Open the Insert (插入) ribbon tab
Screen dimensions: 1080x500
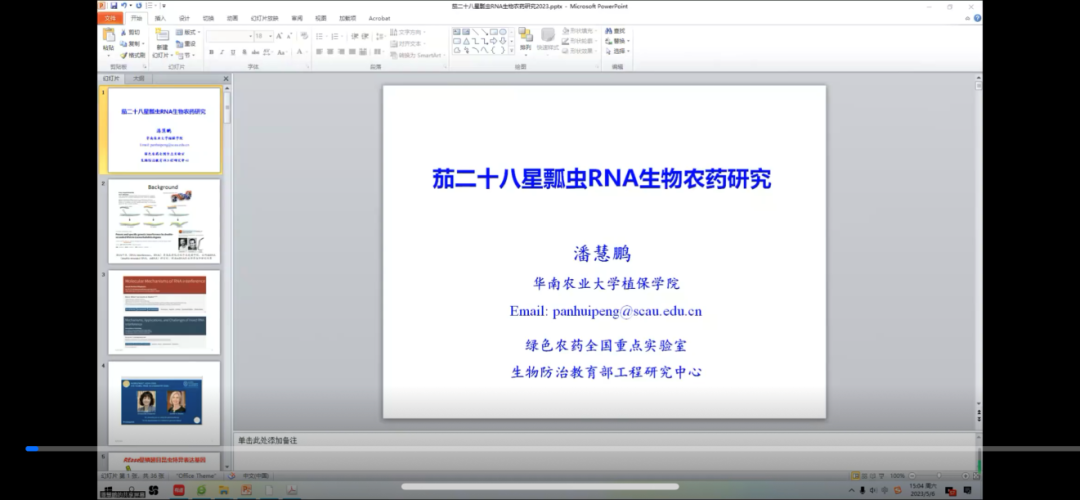[x=160, y=18]
